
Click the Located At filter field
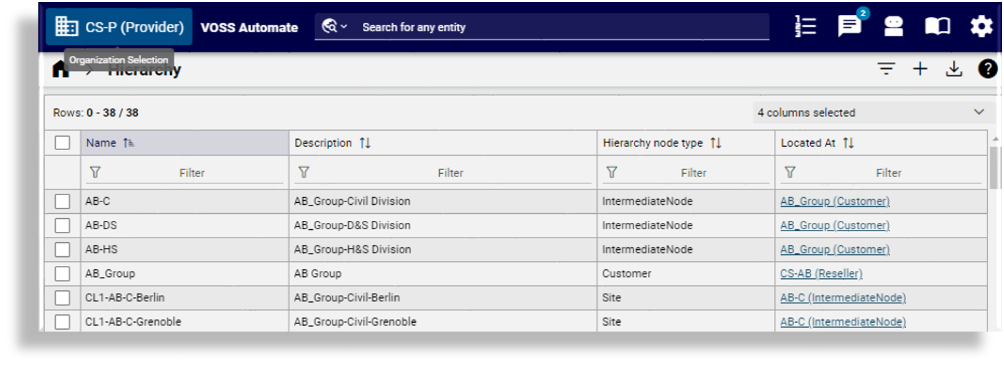(x=889, y=173)
